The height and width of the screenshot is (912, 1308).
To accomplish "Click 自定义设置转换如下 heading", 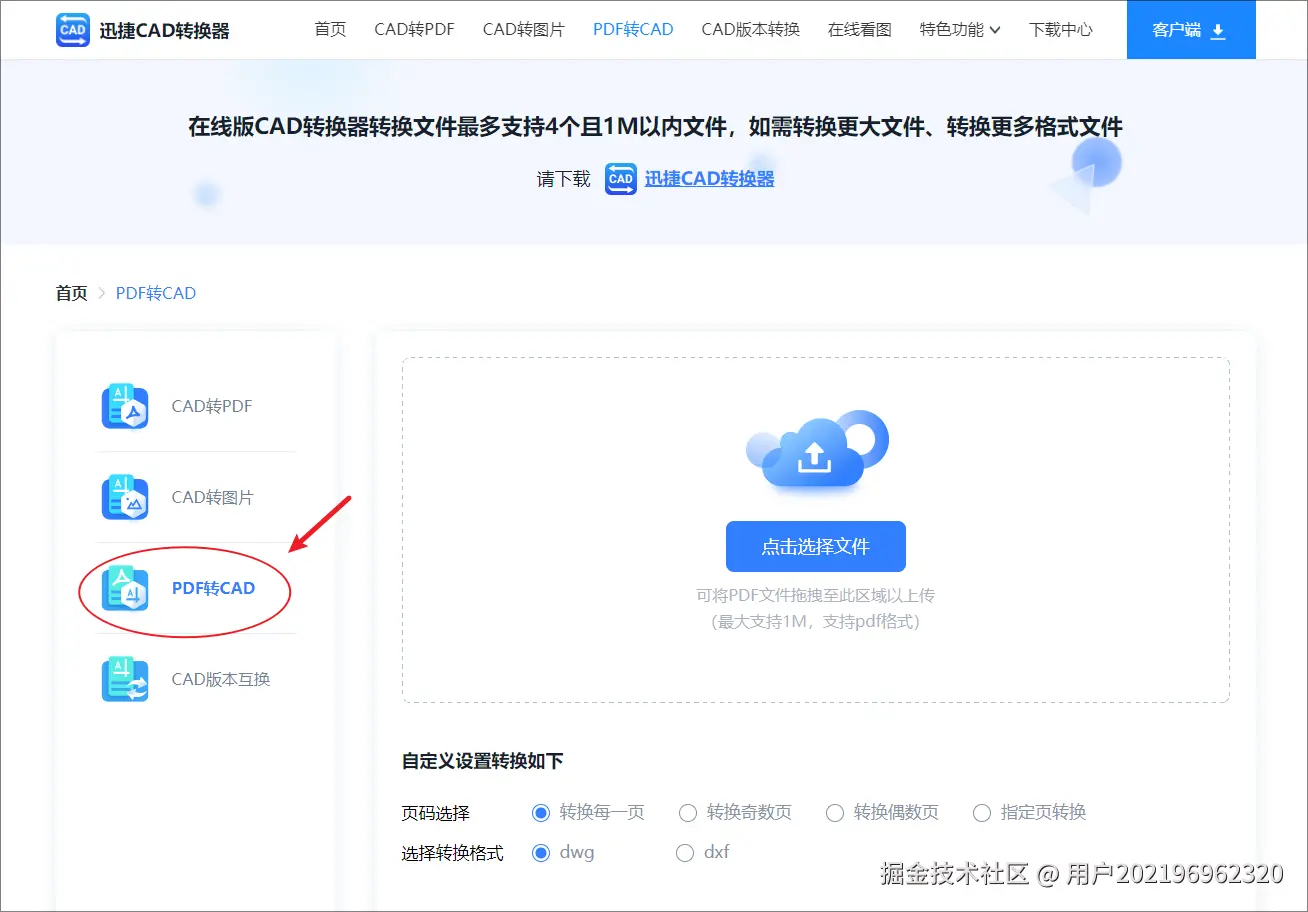I will (483, 761).
